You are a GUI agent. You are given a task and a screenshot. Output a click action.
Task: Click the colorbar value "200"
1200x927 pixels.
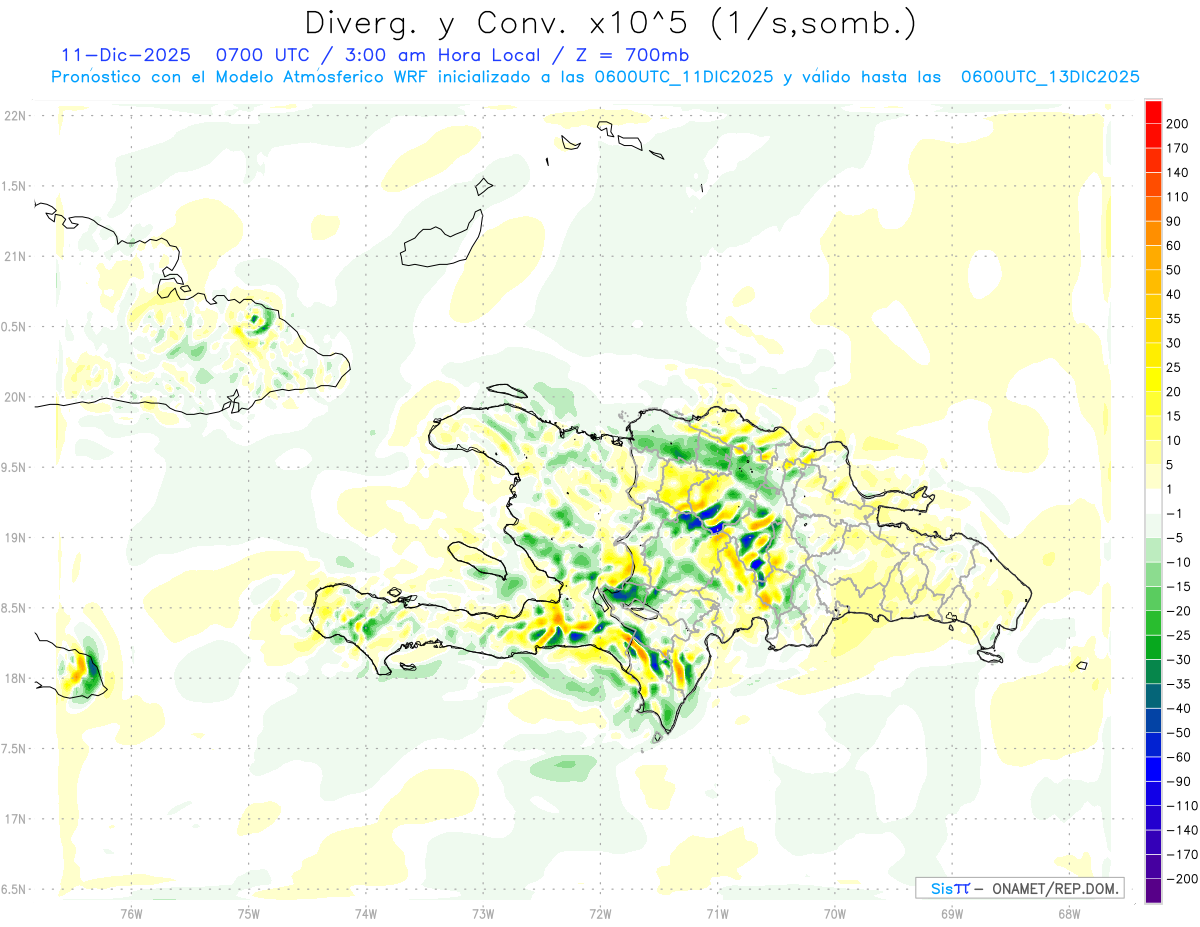point(1176,123)
